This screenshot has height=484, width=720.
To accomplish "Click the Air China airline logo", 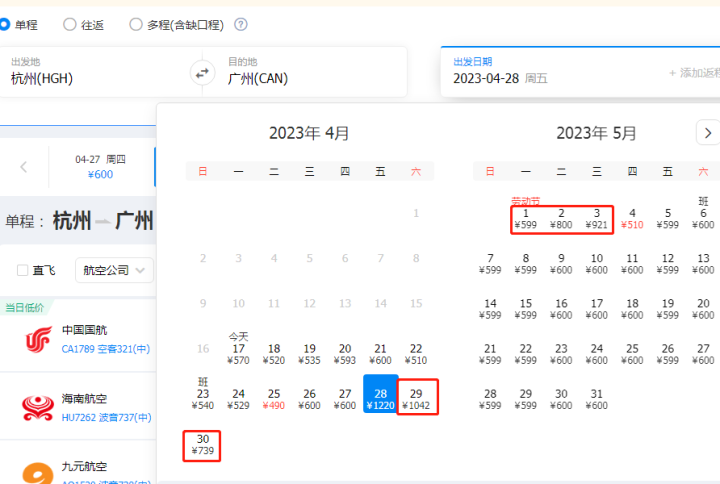I will (x=38, y=340).
